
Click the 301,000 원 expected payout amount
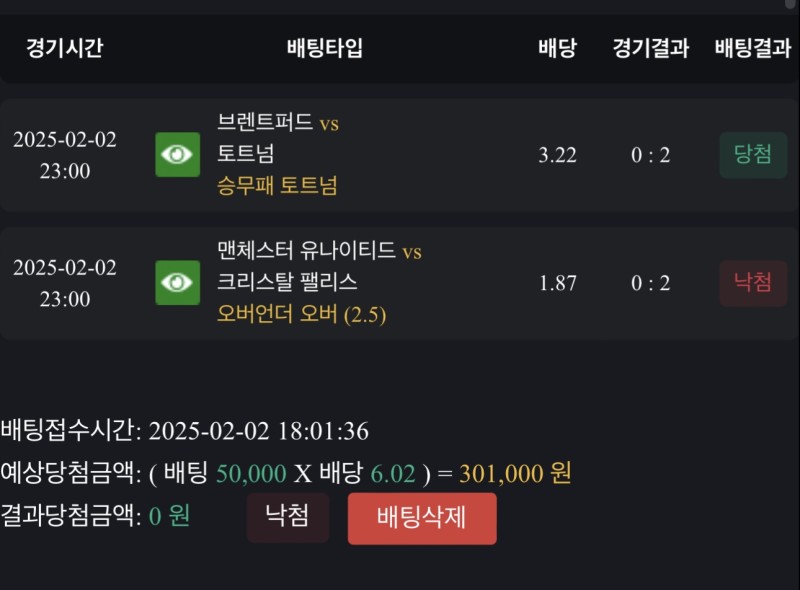(515, 474)
